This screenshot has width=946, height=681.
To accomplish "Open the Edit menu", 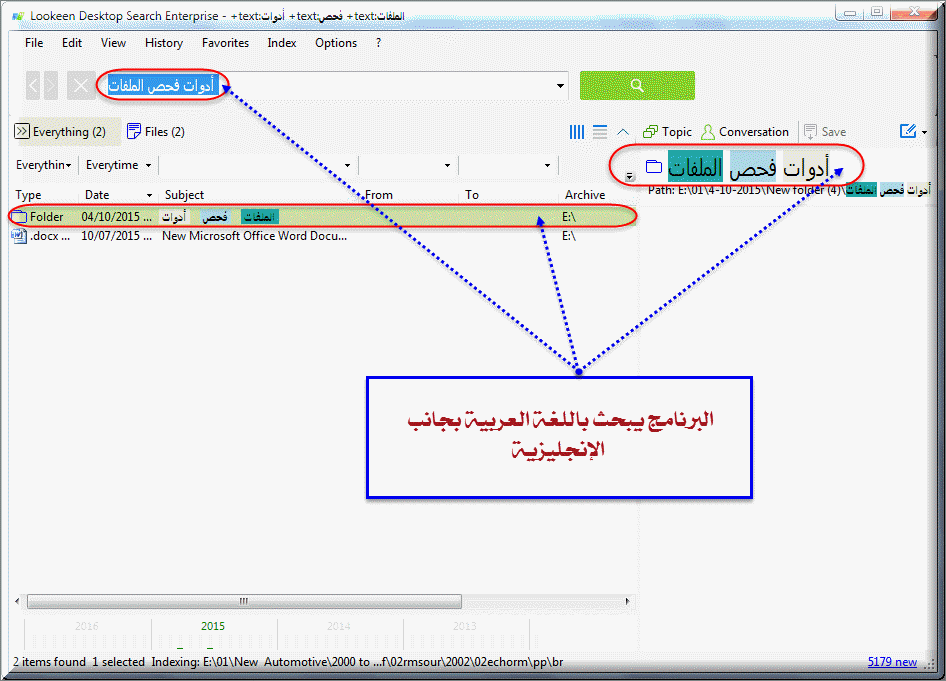I will tap(72, 43).
